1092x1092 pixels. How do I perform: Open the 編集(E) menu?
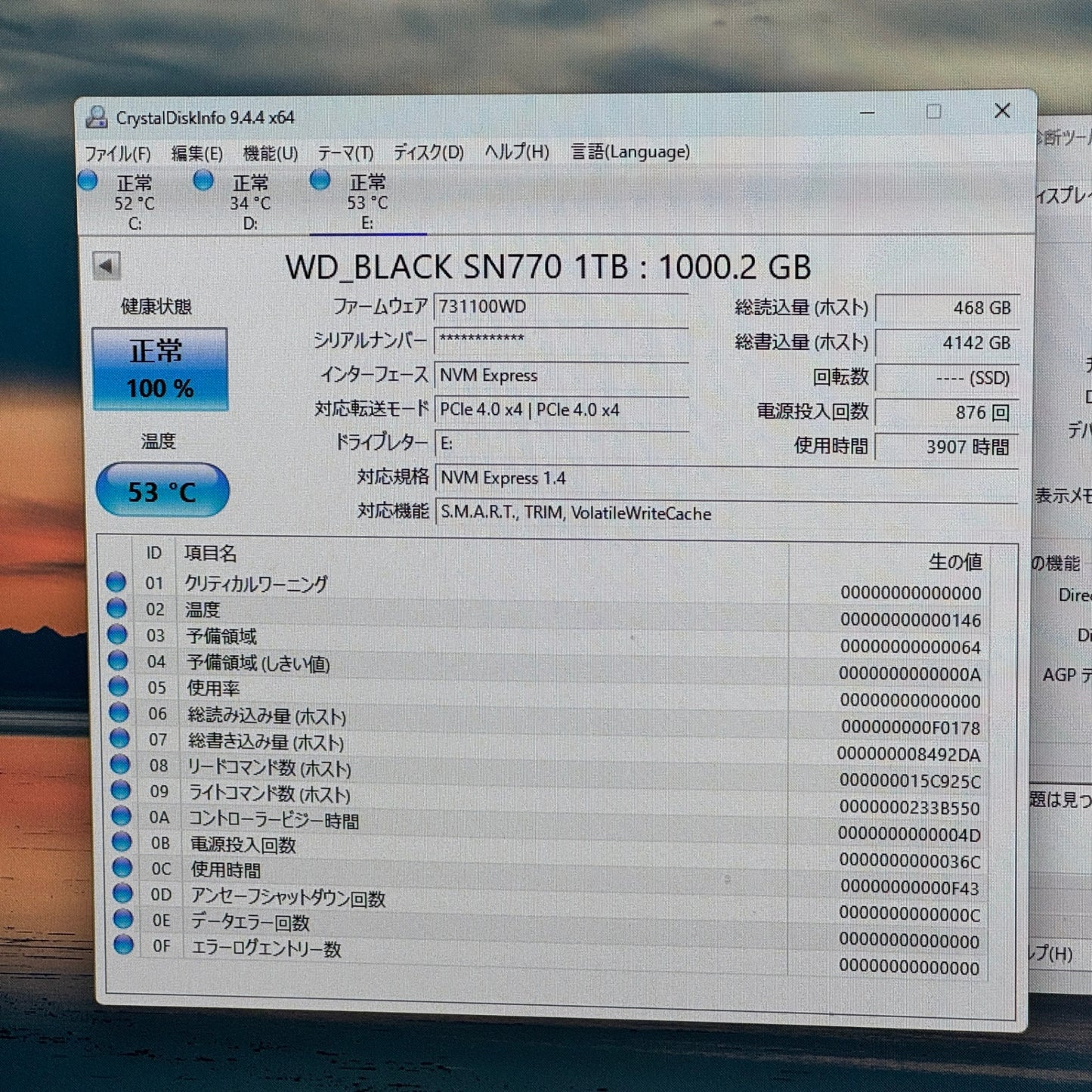pyautogui.click(x=196, y=153)
